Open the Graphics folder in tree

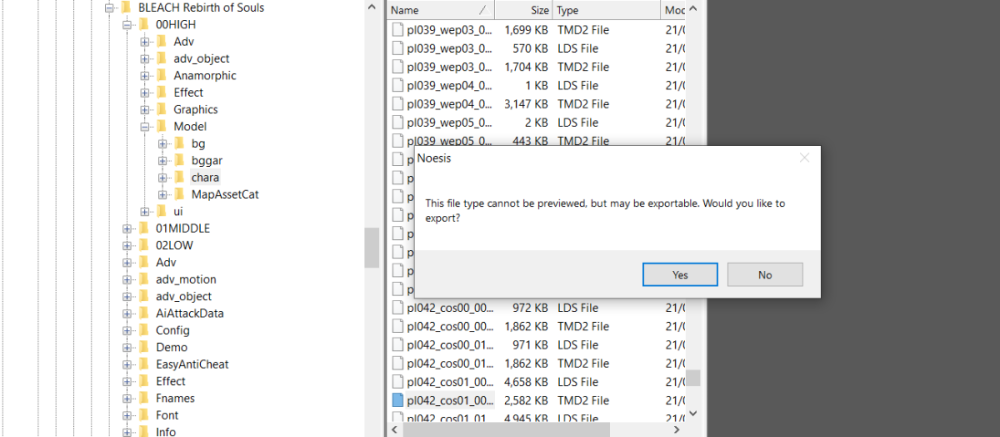[x=195, y=109]
